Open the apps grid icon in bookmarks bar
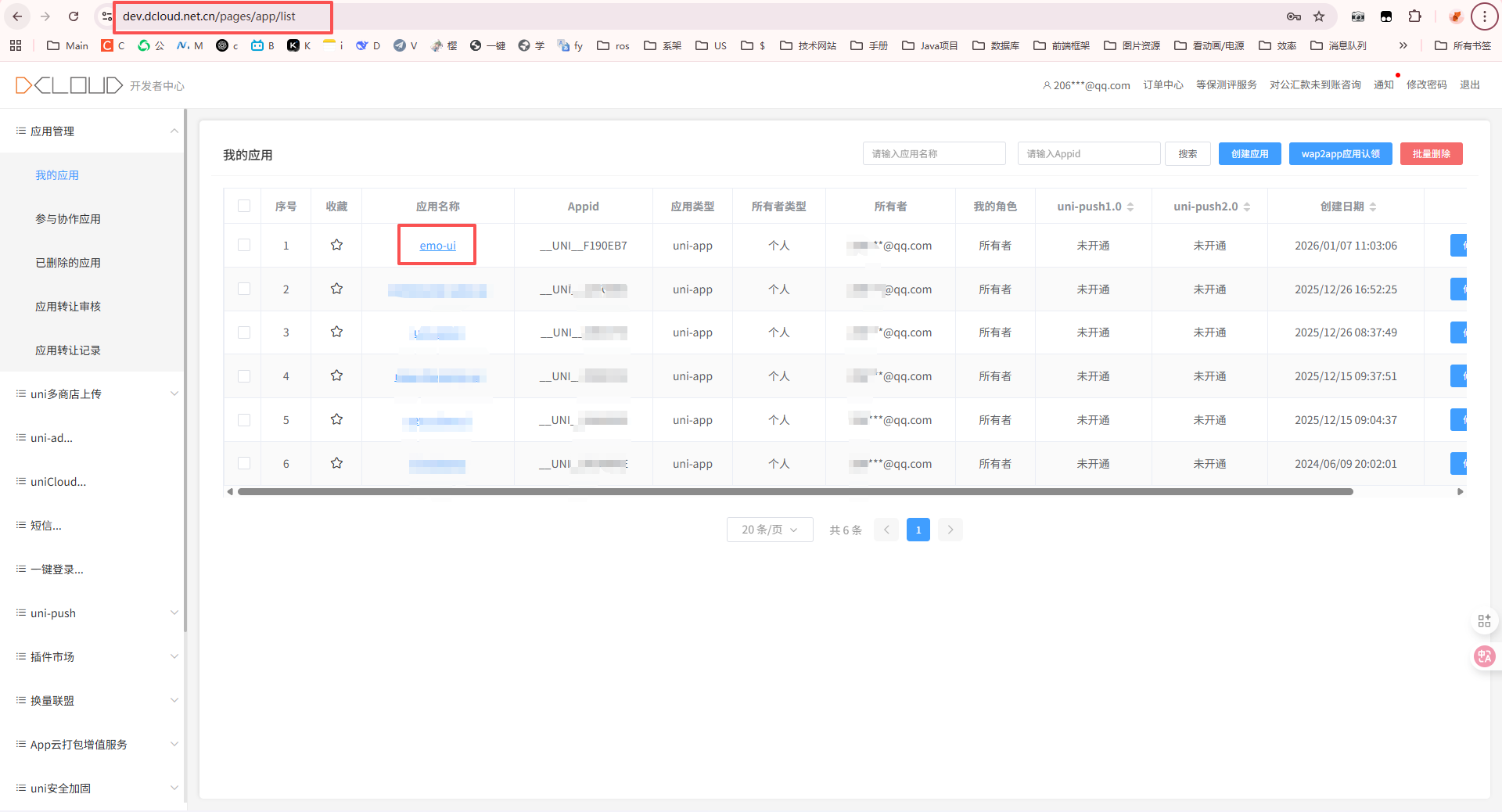This screenshot has width=1502, height=812. click(16, 45)
